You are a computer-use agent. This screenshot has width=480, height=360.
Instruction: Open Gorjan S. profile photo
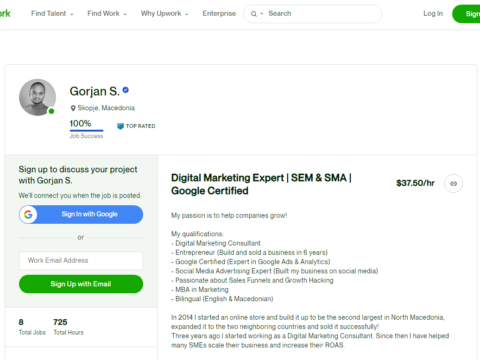(37, 97)
